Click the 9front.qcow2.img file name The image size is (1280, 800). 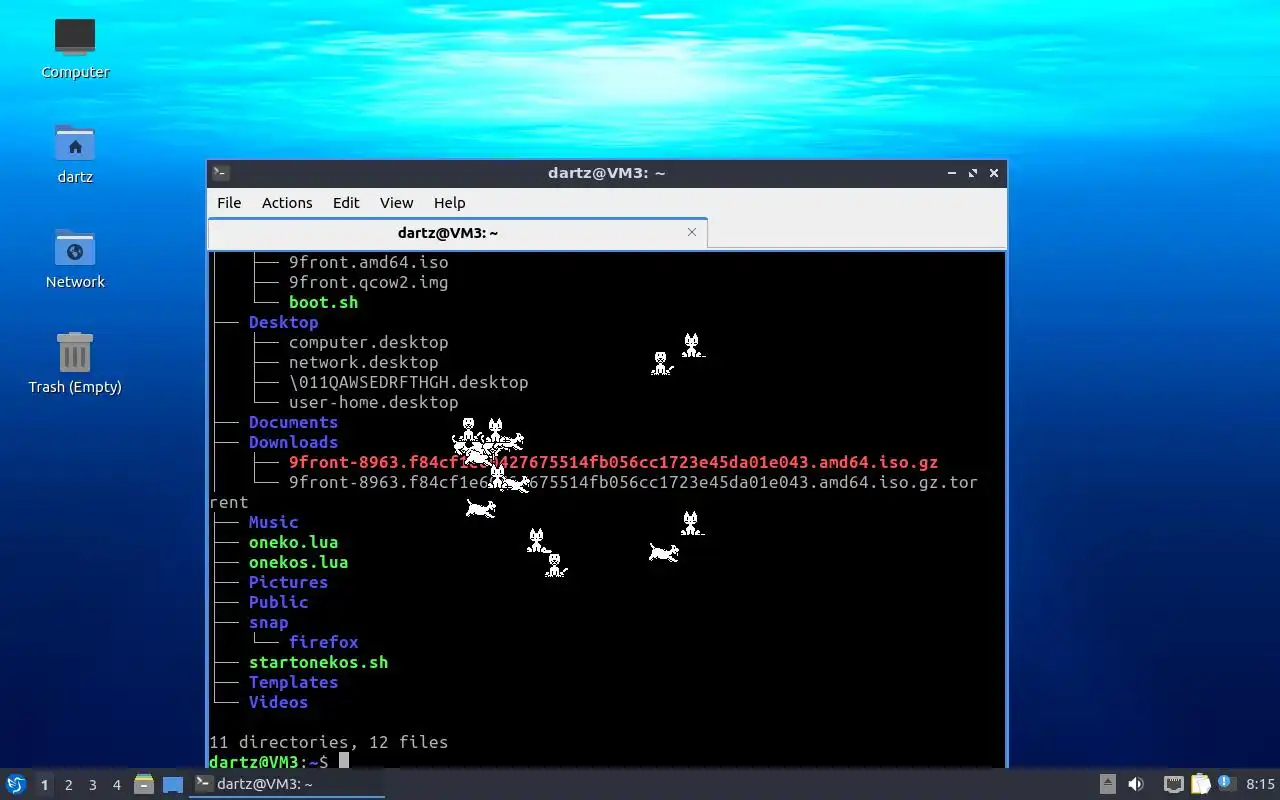pos(368,282)
